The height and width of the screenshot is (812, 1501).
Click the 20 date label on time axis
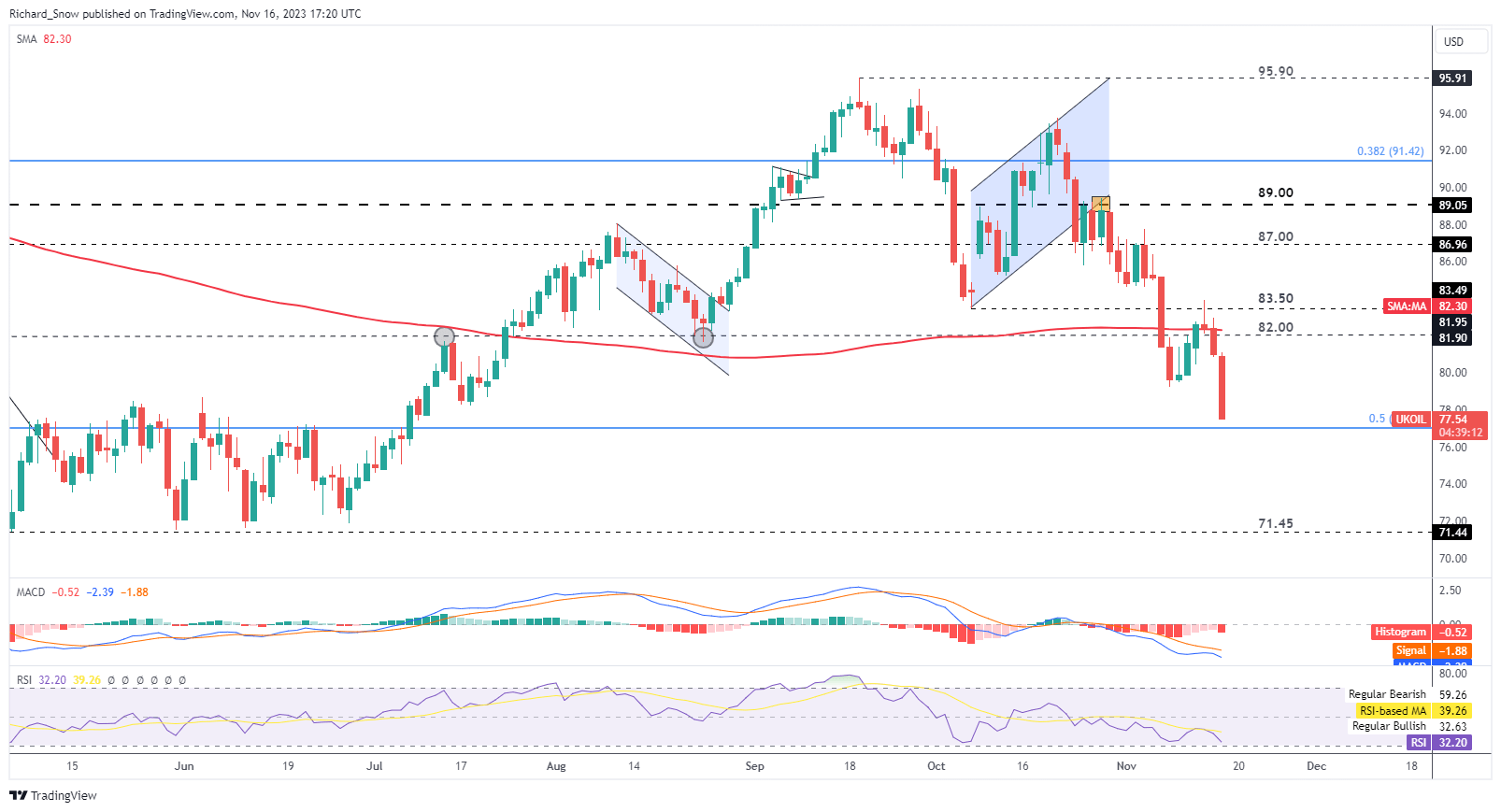tap(1238, 766)
